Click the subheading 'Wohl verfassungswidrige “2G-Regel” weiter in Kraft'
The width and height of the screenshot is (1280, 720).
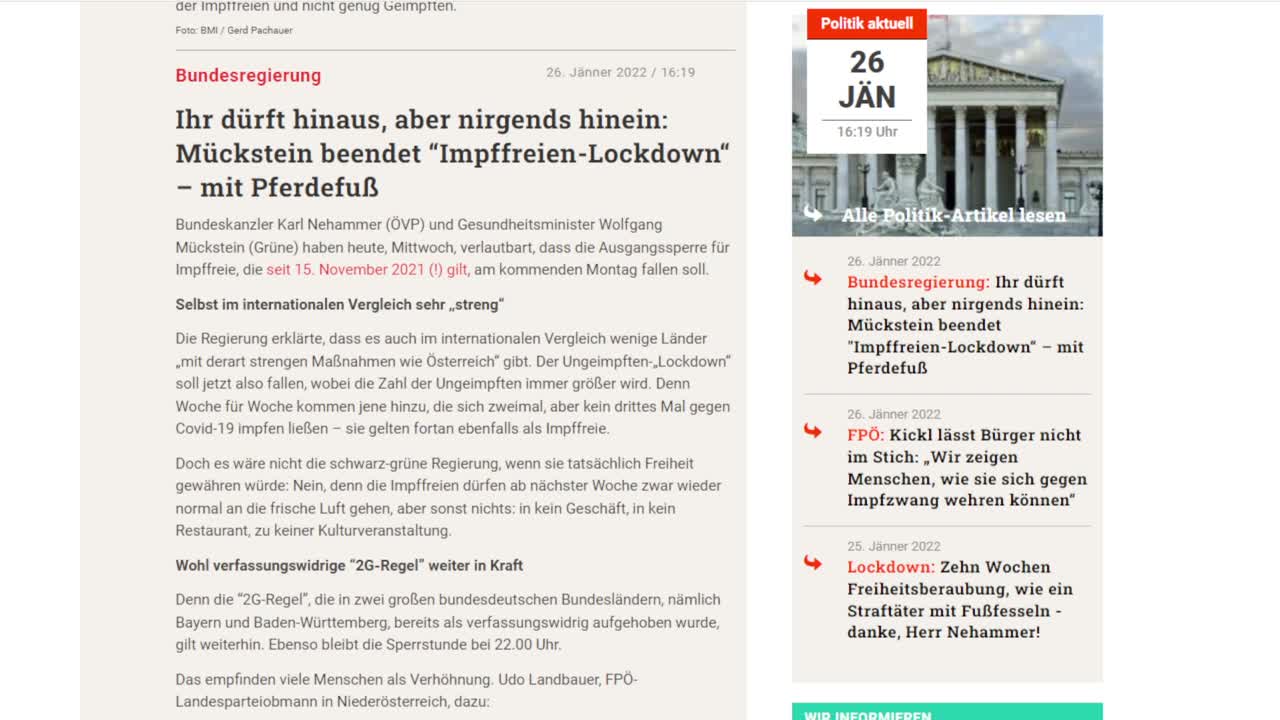click(349, 565)
